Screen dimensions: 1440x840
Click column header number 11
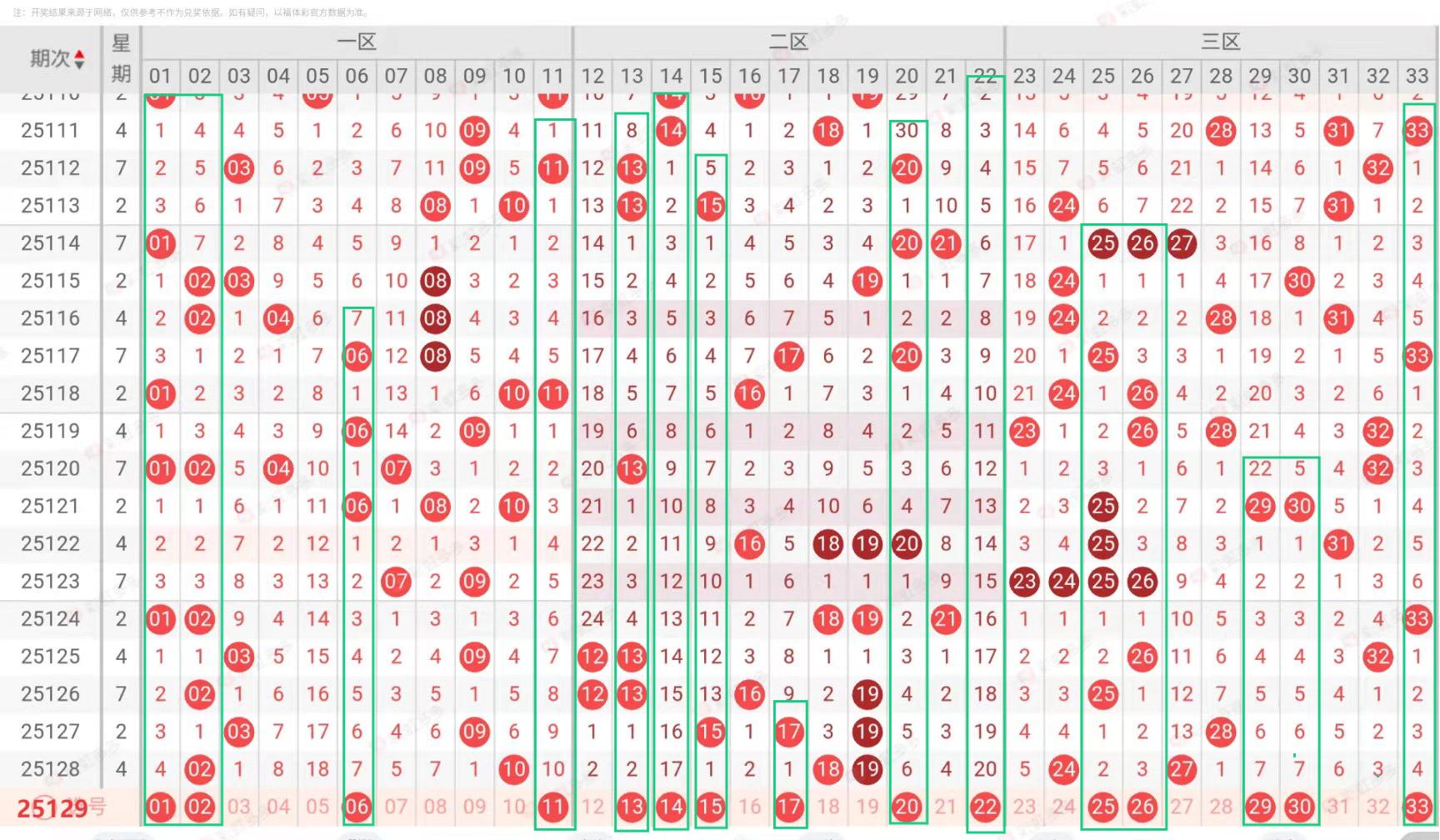coord(553,76)
